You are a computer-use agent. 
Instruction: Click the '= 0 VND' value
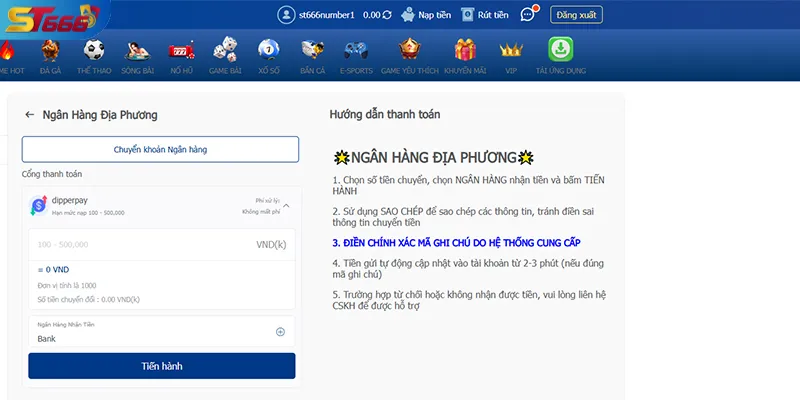pos(53,270)
